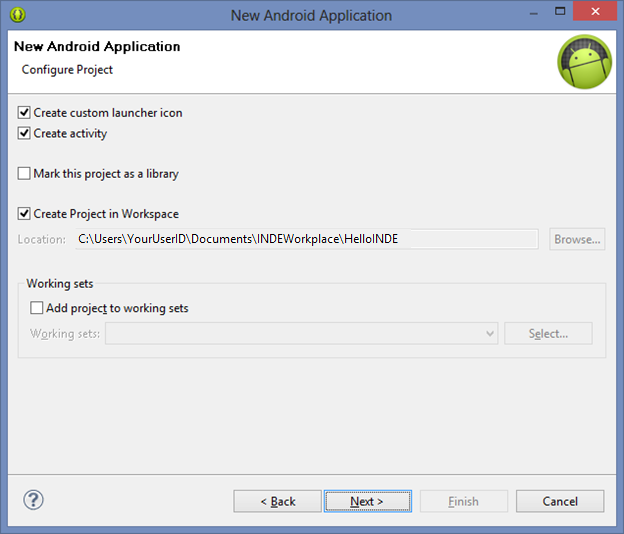Uncheck Create custom launcher icon
Viewport: 624px width, 534px height.
click(x=25, y=113)
